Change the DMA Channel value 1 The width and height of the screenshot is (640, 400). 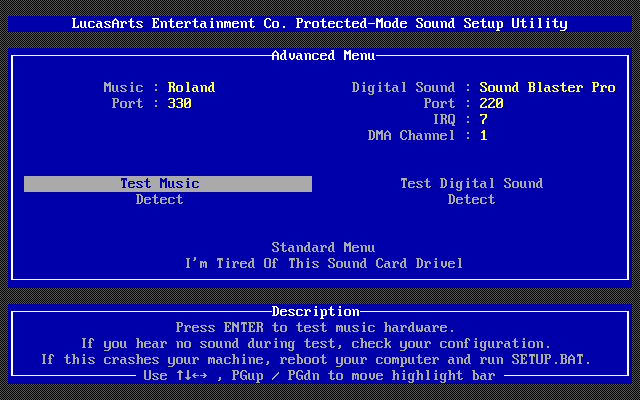tap(484, 136)
